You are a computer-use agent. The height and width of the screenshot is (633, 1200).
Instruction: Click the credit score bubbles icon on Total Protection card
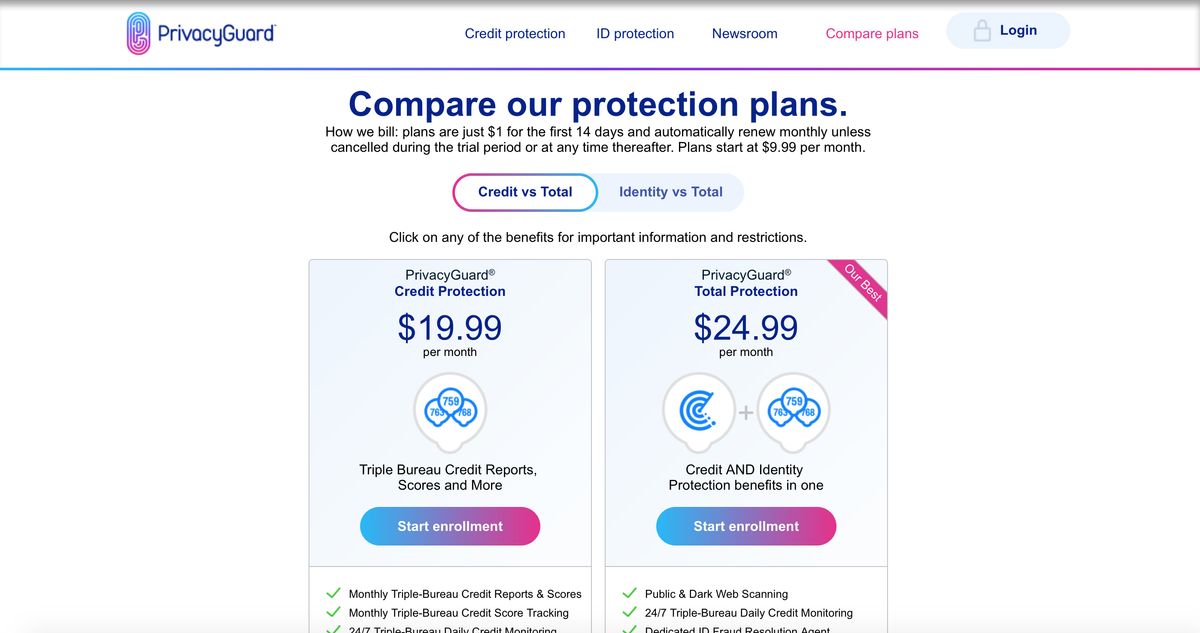click(793, 411)
